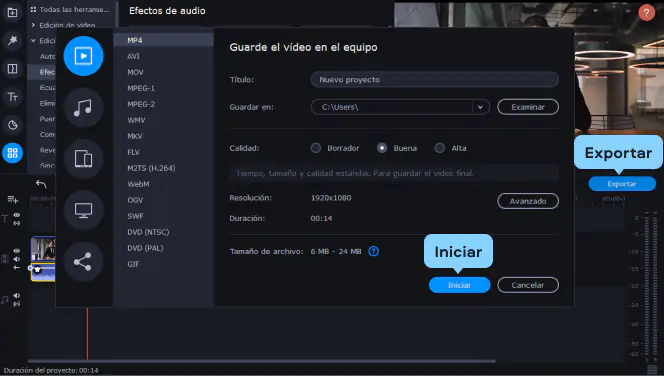Screen dimensions: 664x376
Task: Choose the save audio music note category
Action: (x=83, y=108)
